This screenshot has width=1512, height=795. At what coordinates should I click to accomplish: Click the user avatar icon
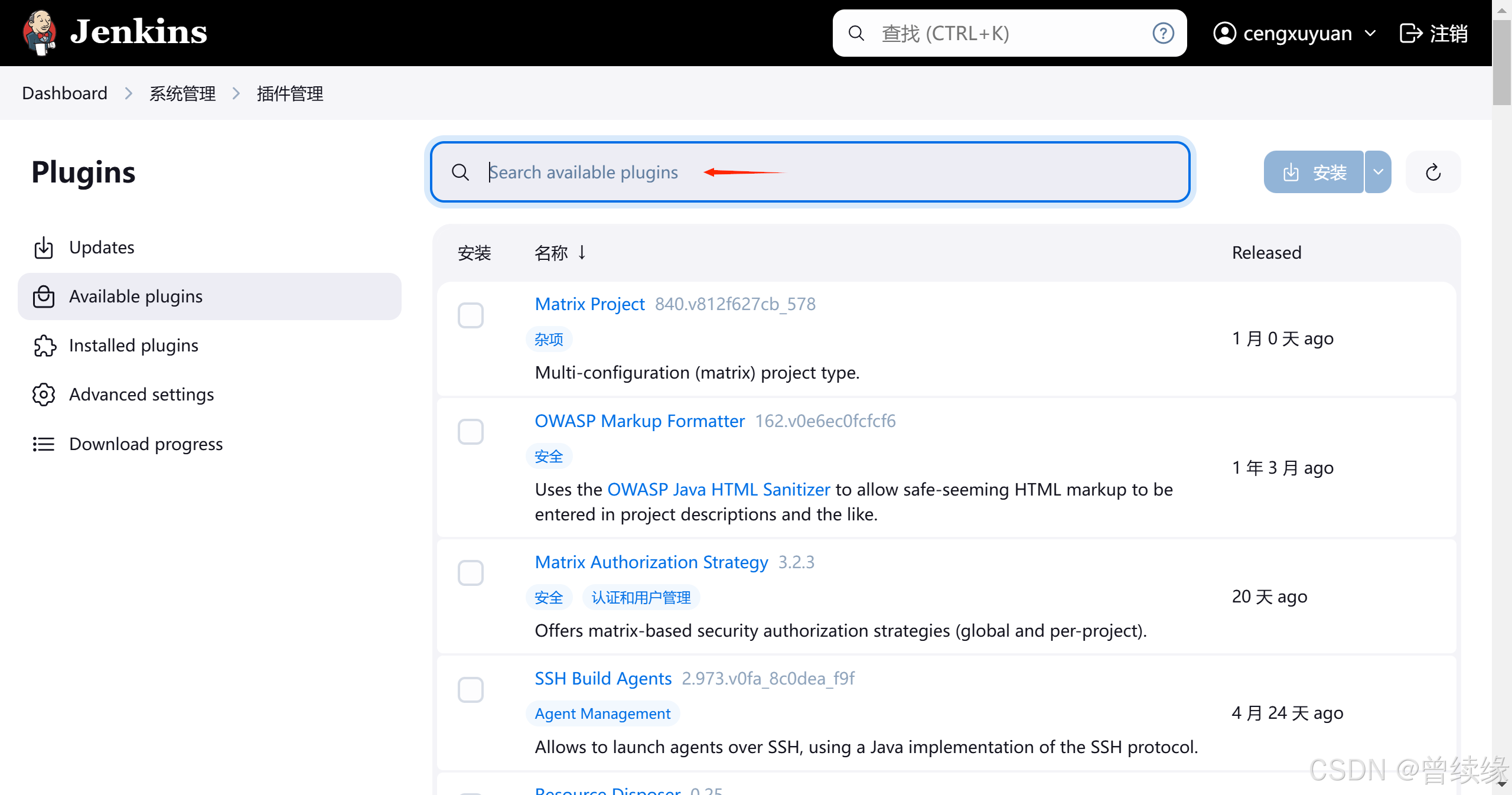point(1225,33)
